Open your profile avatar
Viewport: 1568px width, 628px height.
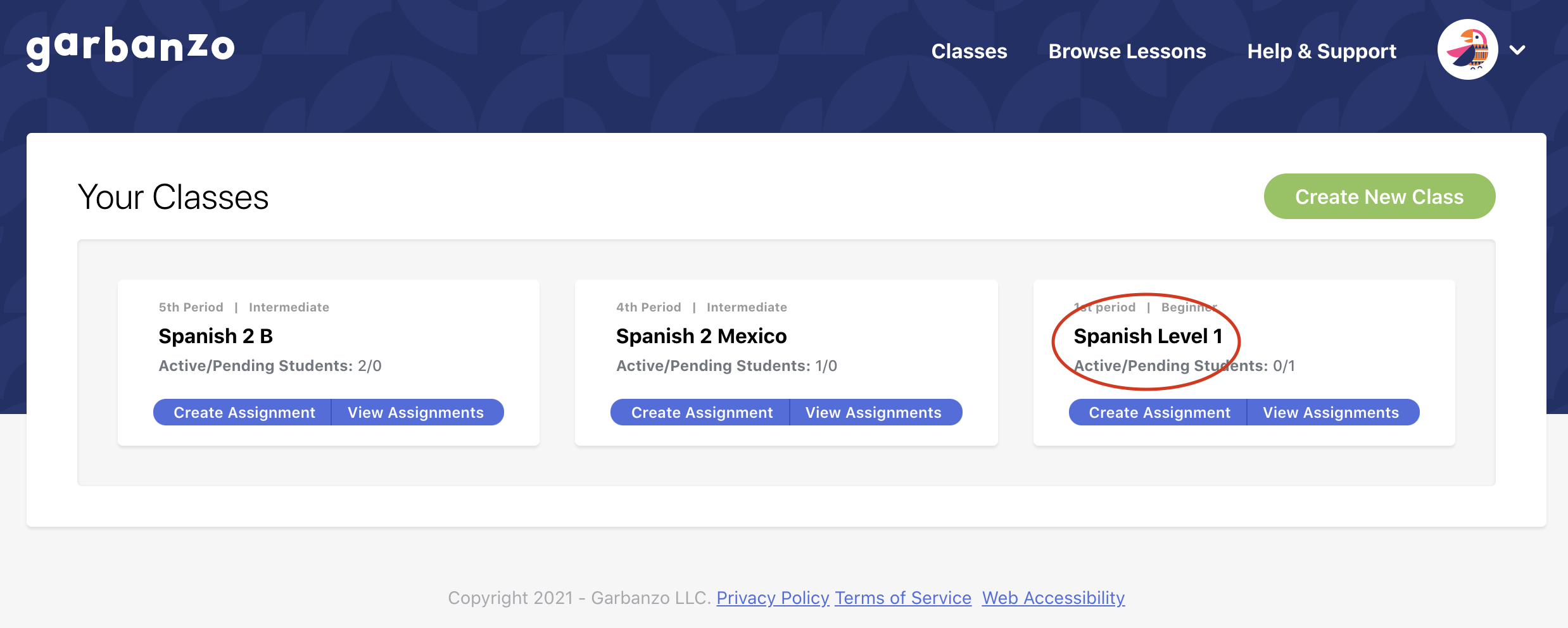click(x=1468, y=49)
